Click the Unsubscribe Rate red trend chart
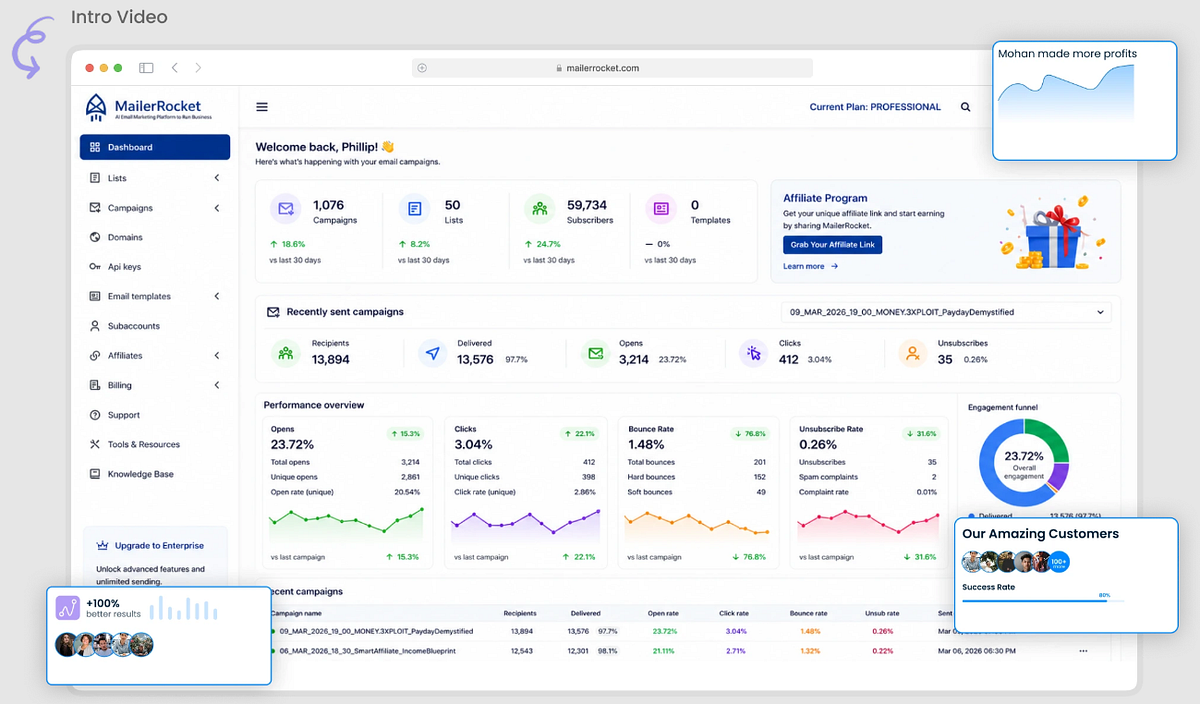The width and height of the screenshot is (1200, 704). (868, 524)
